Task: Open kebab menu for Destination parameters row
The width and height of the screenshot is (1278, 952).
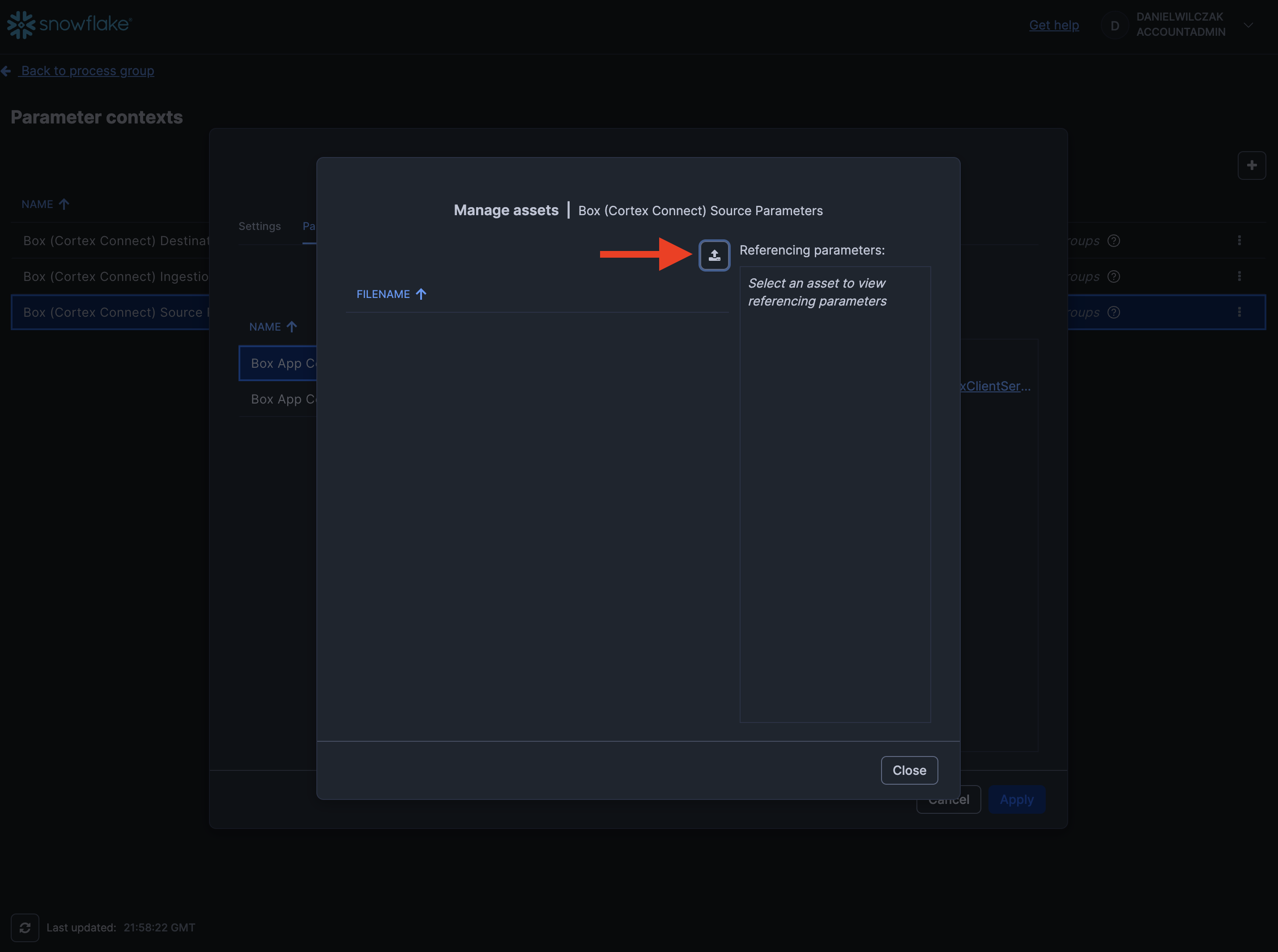Action: coord(1239,240)
